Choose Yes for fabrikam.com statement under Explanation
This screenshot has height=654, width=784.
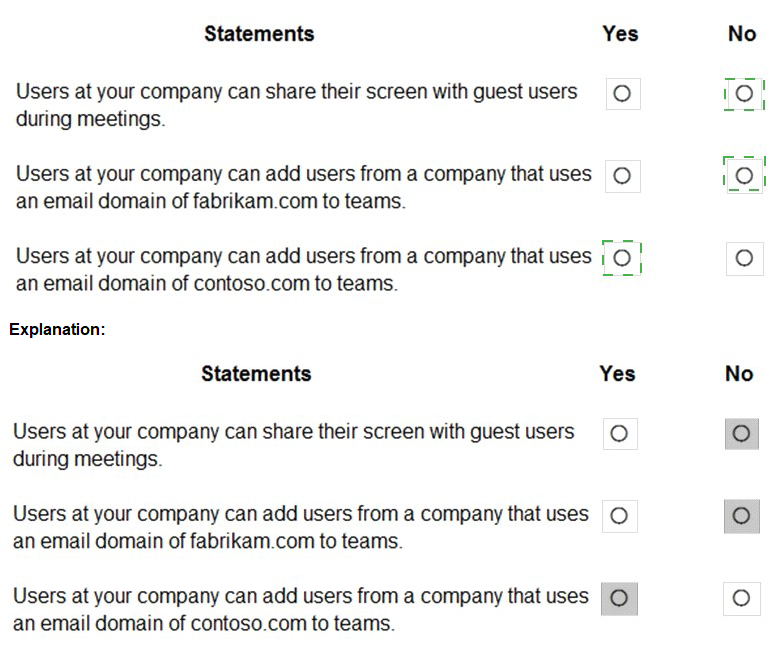click(x=619, y=516)
